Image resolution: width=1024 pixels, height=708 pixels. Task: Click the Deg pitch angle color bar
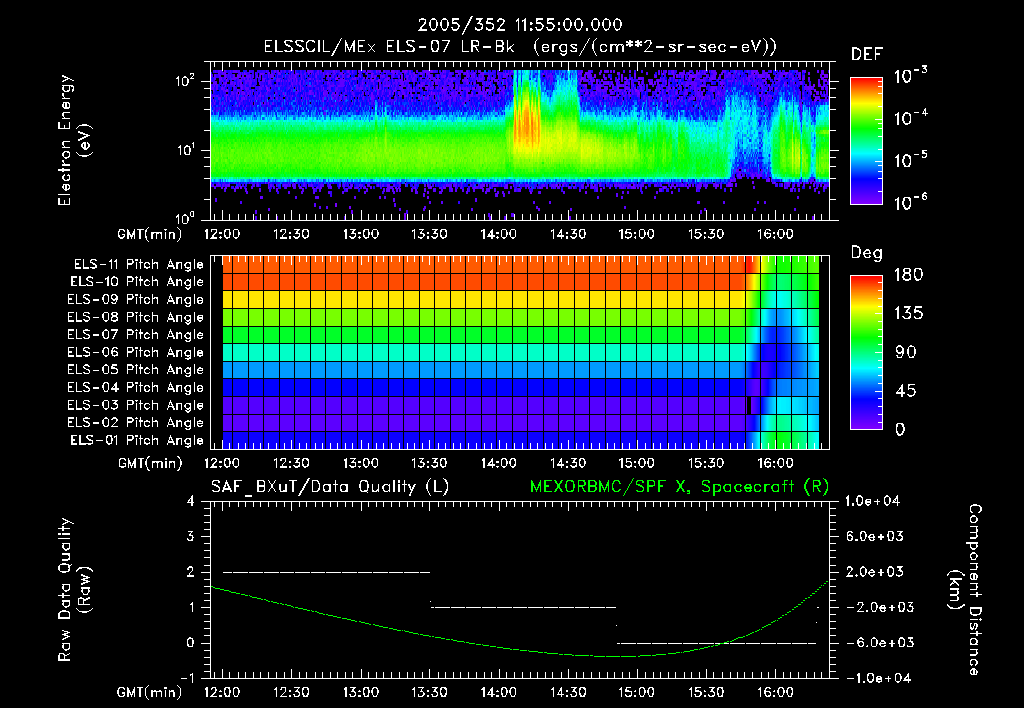(x=866, y=353)
